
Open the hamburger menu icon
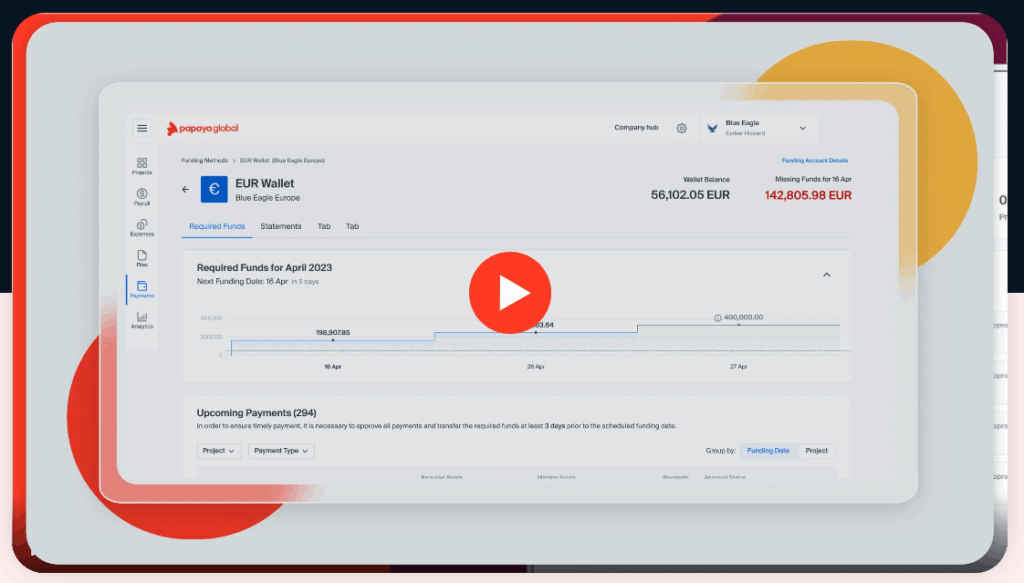tap(142, 129)
